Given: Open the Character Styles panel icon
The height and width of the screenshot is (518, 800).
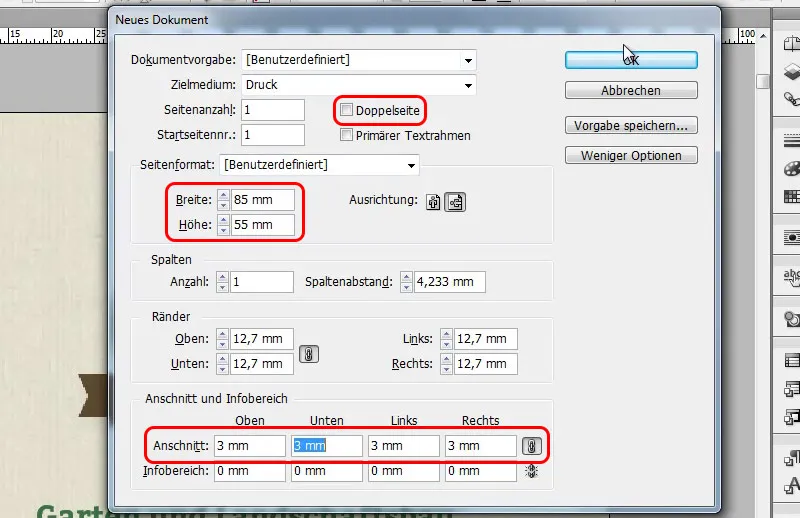Looking at the screenshot, I should point(791,485).
